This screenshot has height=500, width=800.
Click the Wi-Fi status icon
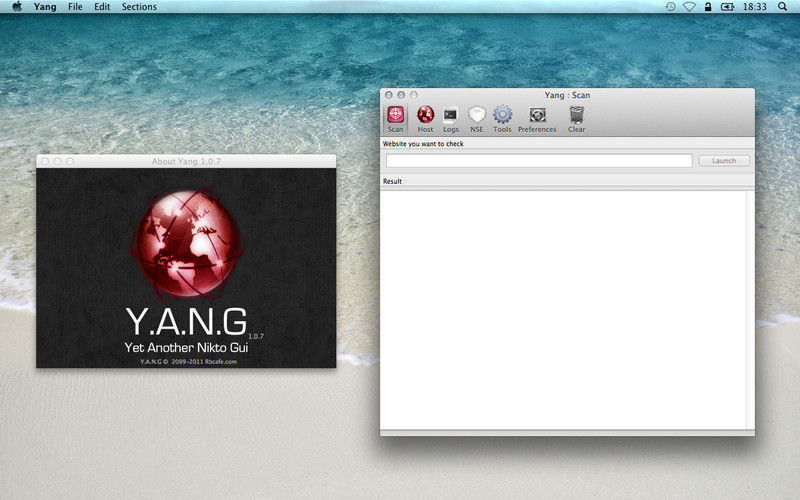click(x=689, y=7)
